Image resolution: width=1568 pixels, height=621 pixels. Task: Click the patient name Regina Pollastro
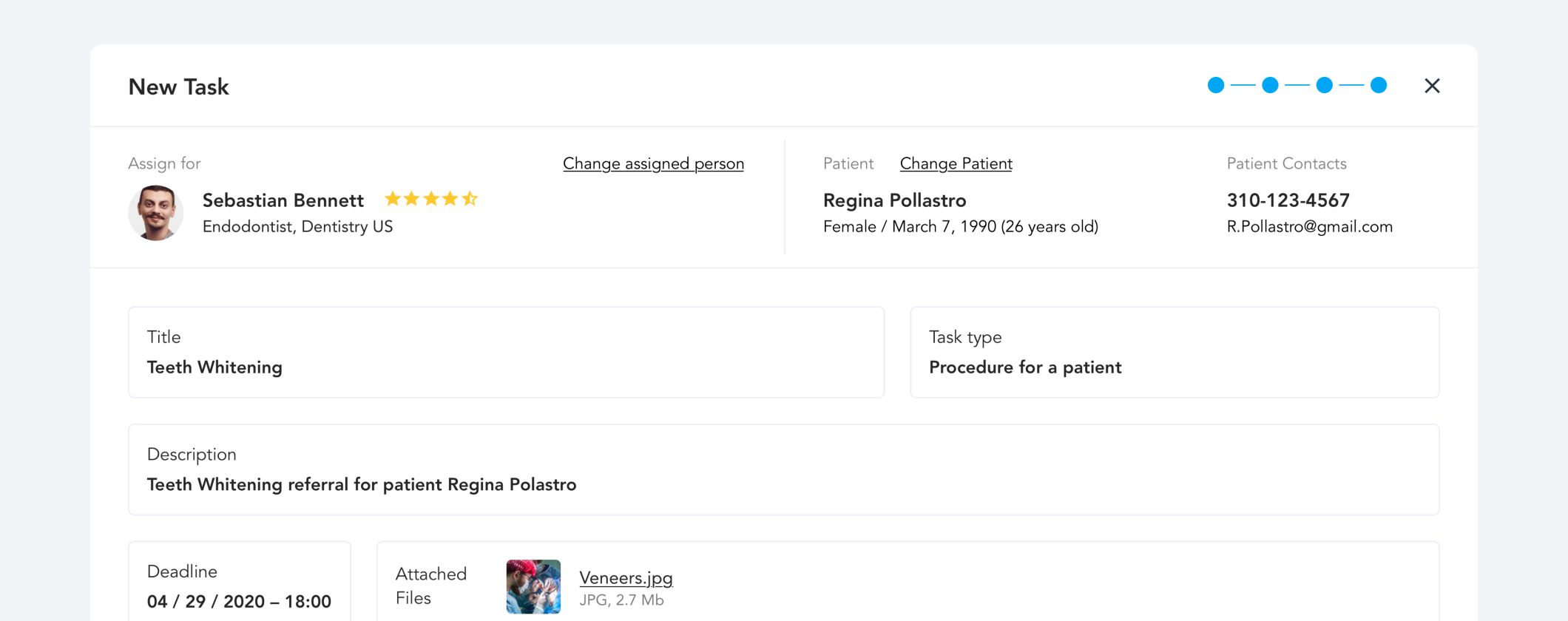click(x=894, y=200)
